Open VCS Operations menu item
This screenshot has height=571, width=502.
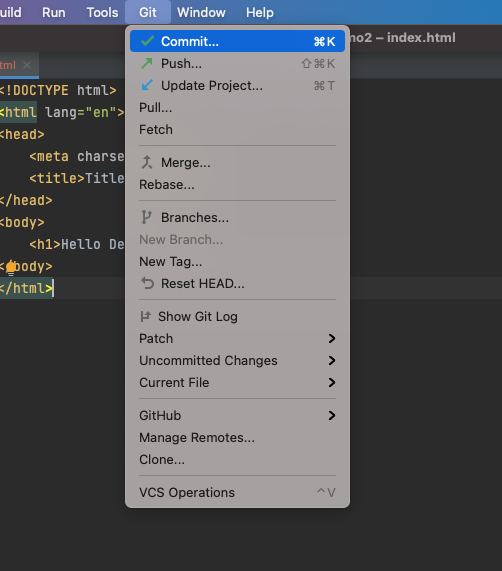[x=237, y=492]
